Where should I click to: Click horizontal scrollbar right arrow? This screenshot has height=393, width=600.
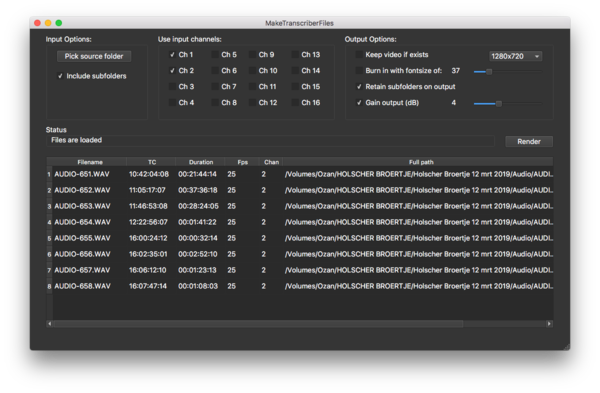(549, 324)
